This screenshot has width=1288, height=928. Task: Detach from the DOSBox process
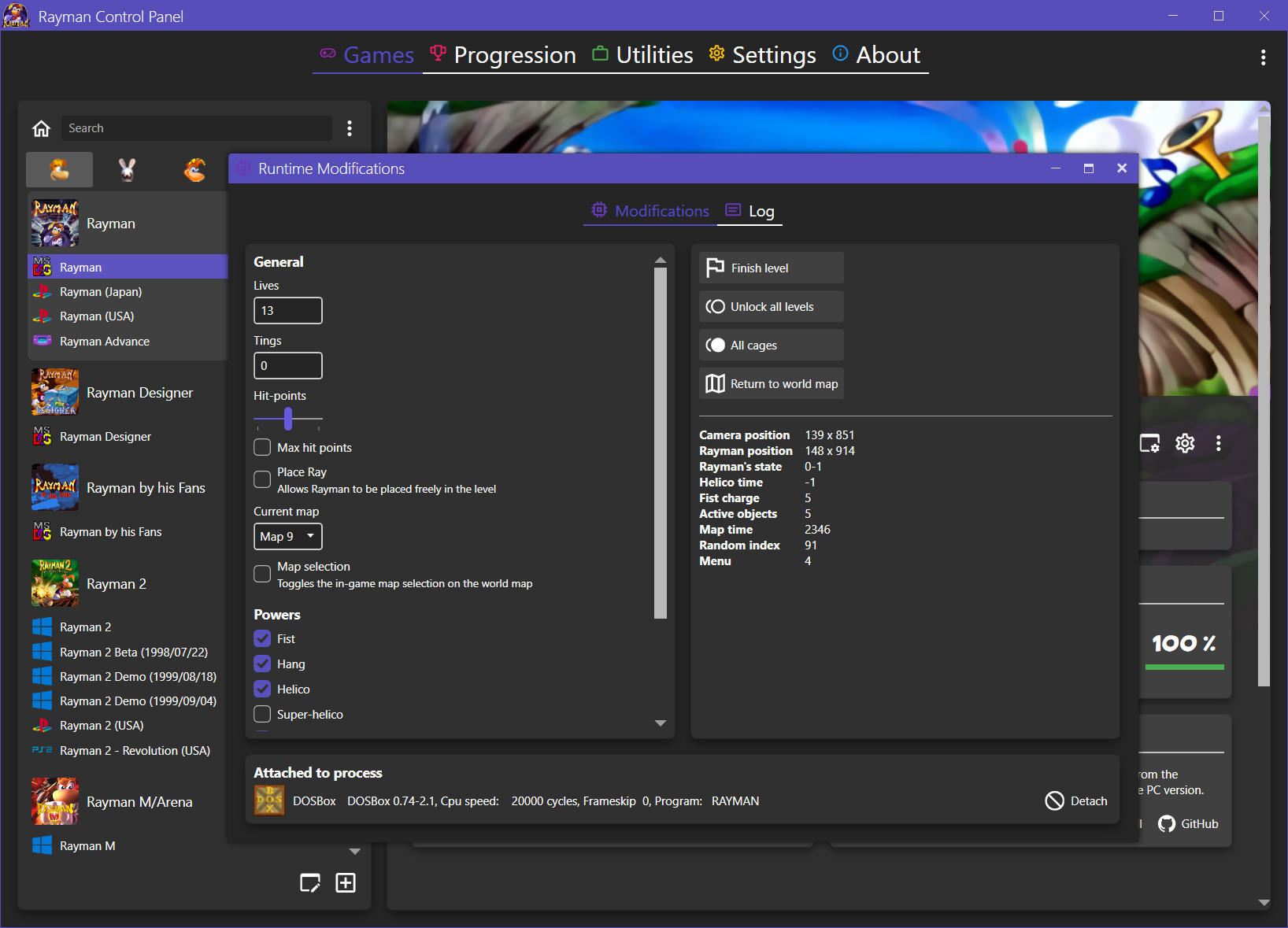[x=1076, y=800]
